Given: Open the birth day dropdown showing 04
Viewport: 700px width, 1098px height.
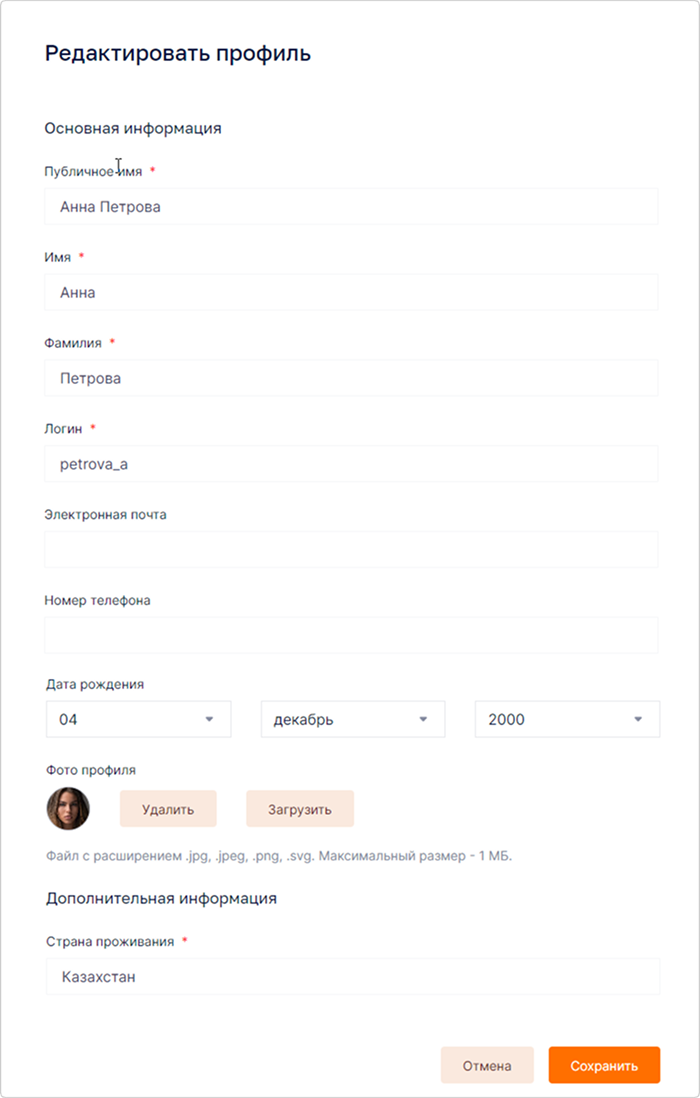Looking at the screenshot, I should [x=139, y=719].
